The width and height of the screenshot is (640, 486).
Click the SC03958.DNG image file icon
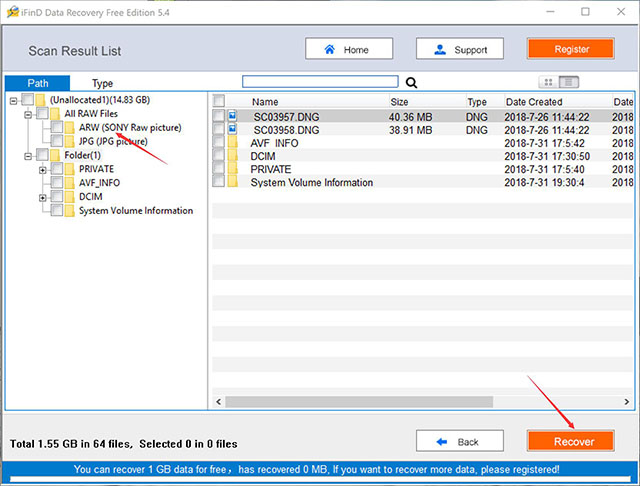(x=232, y=129)
